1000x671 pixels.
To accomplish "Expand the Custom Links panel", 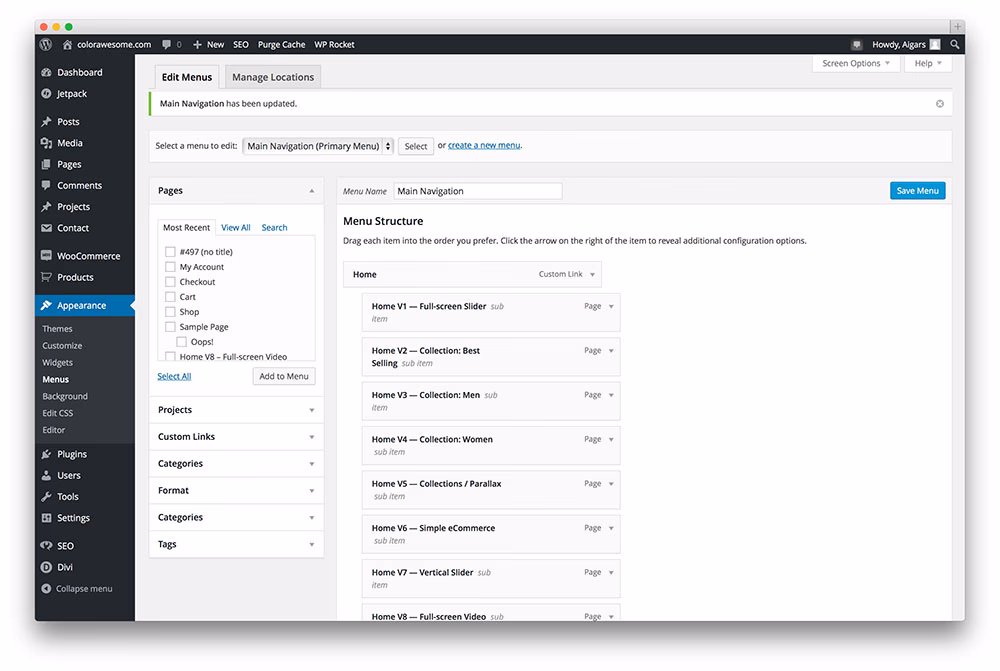I will [x=237, y=437].
